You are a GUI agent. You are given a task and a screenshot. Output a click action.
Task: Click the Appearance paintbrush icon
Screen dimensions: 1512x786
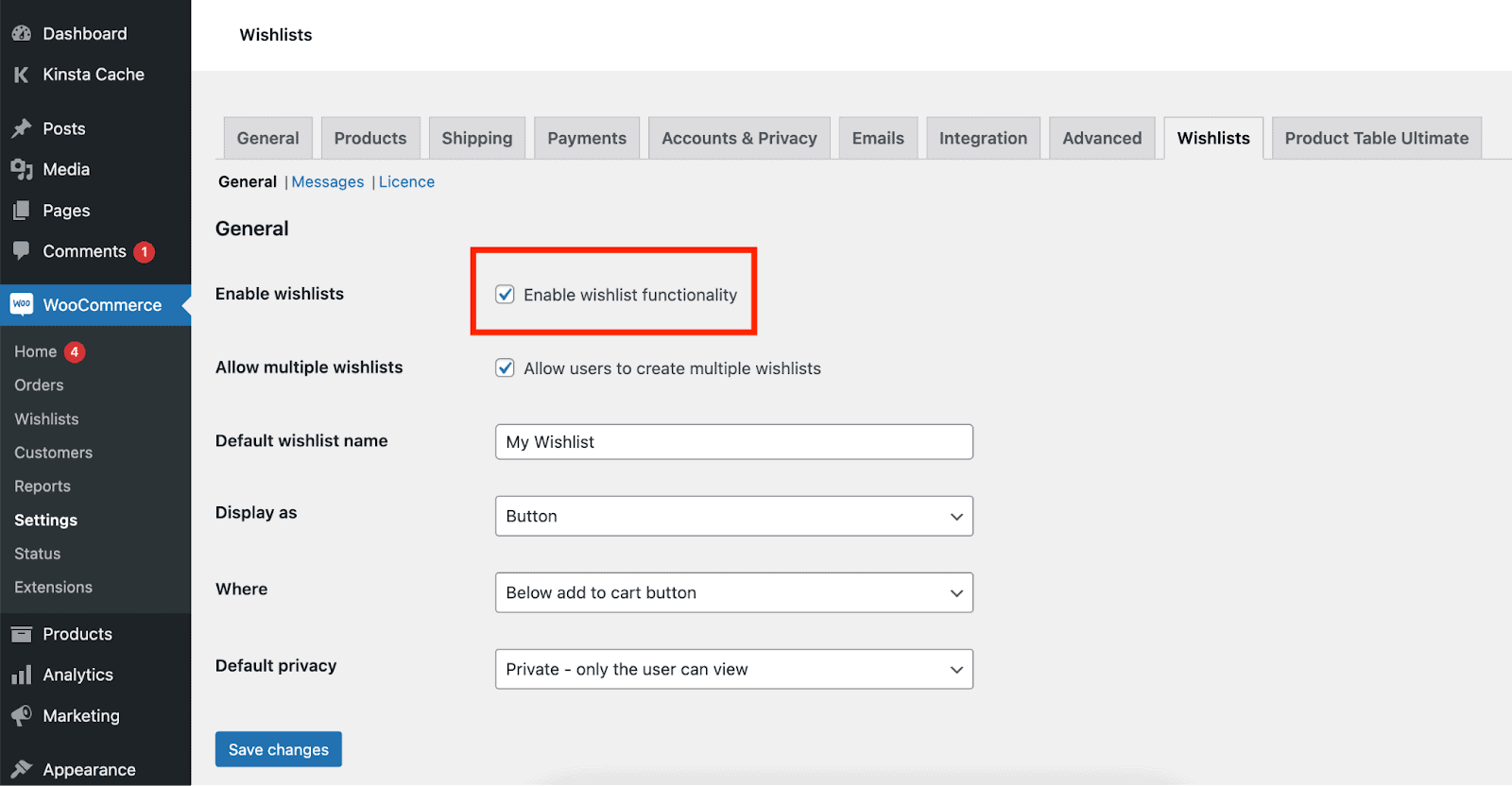(x=21, y=769)
